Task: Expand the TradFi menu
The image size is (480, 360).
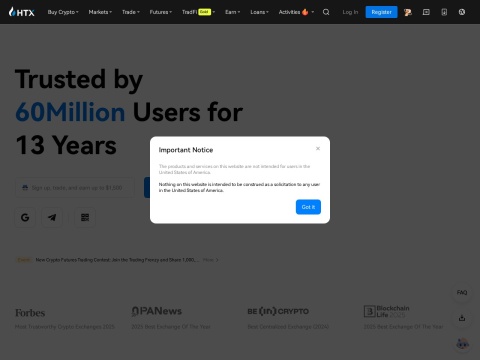Action: [198, 12]
